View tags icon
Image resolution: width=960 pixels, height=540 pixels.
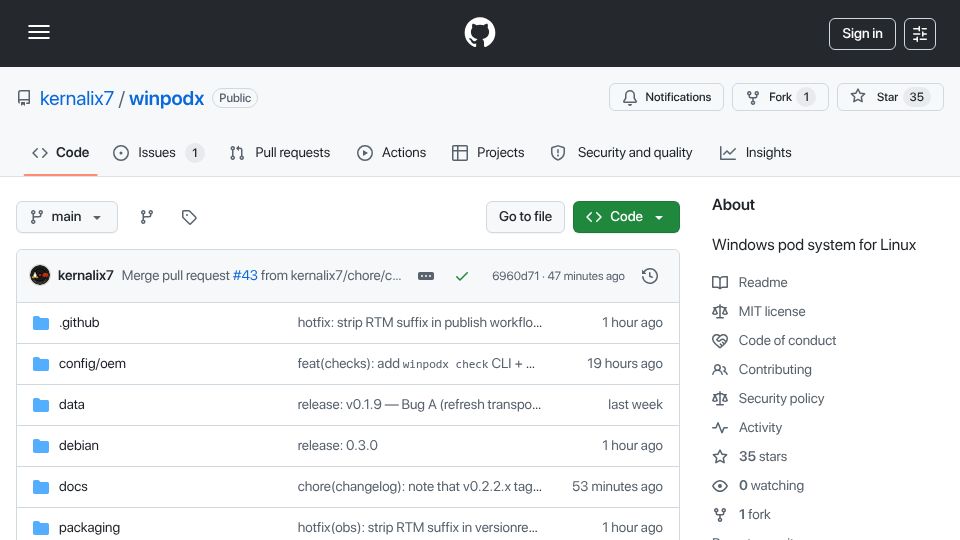pyautogui.click(x=189, y=217)
